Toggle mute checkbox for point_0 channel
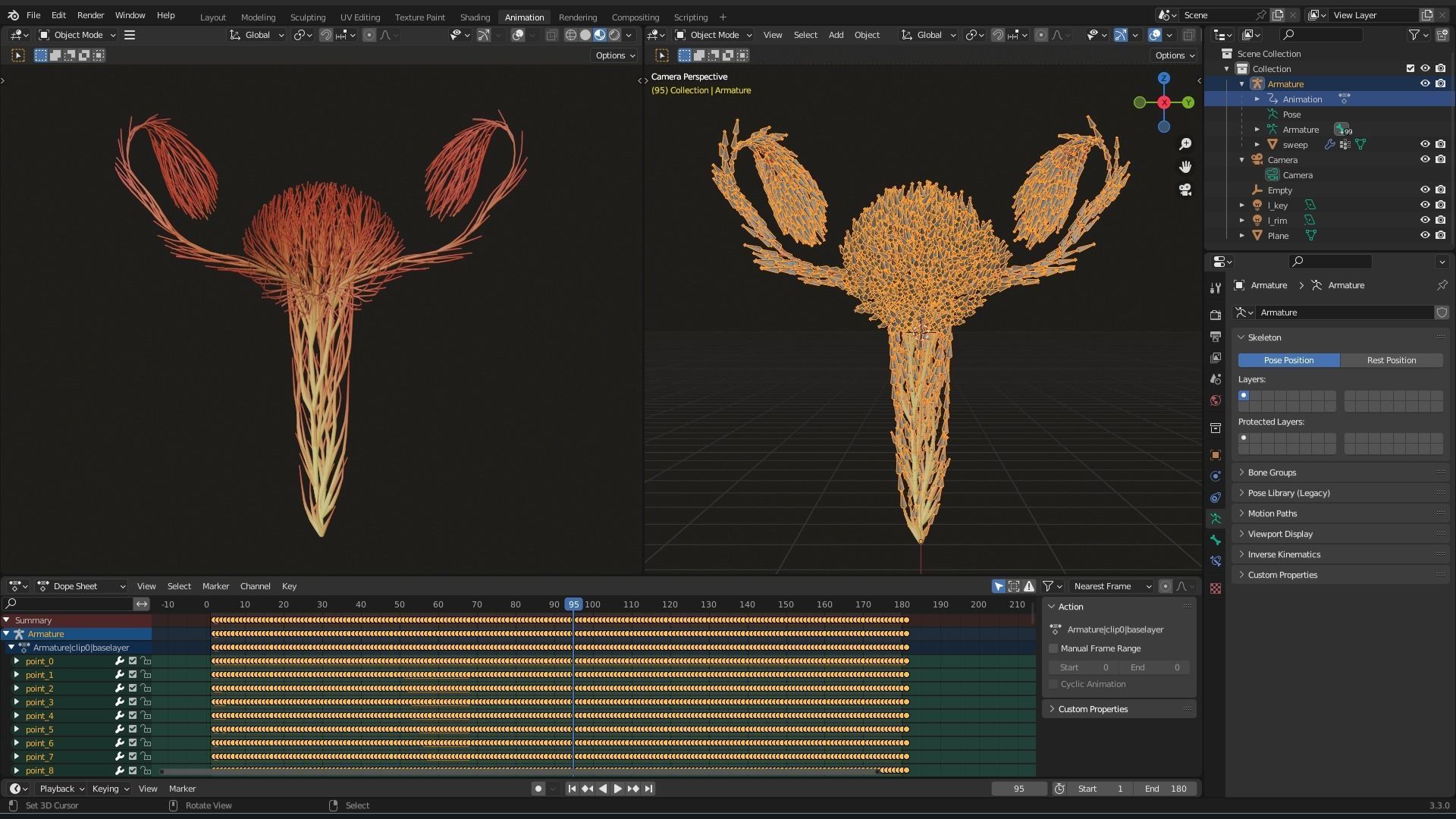Viewport: 1456px width, 819px height. click(133, 661)
